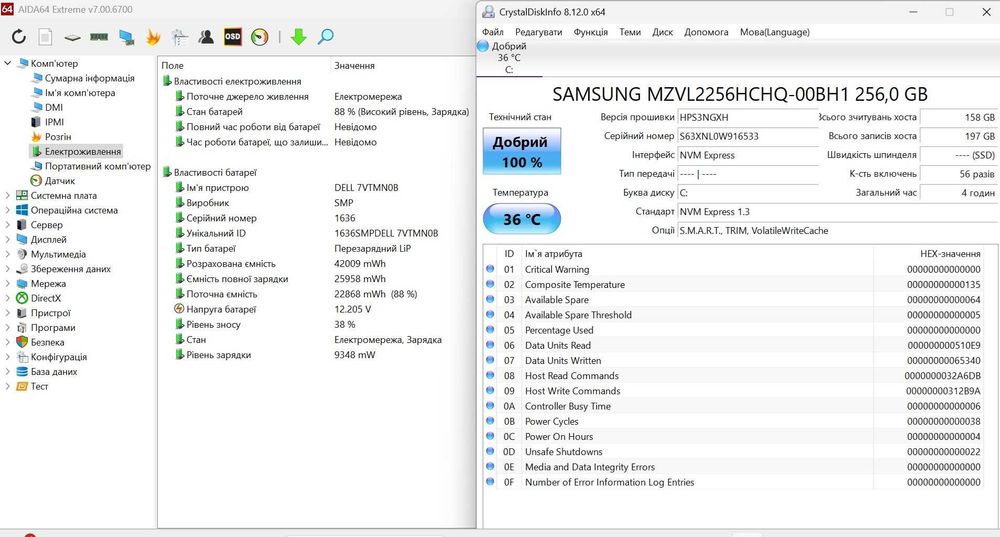The height and width of the screenshot is (537, 1000).
Task: Click the 36 °C temperature button
Action: pos(522,219)
